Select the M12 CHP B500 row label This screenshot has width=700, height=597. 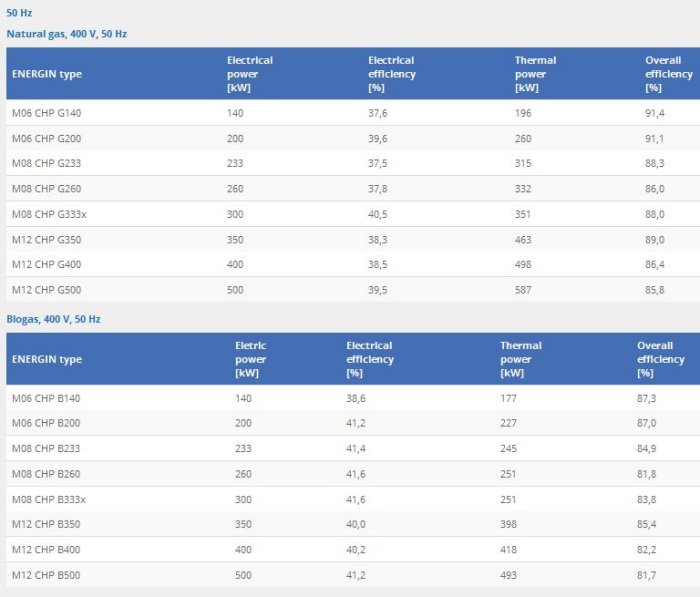pos(46,575)
